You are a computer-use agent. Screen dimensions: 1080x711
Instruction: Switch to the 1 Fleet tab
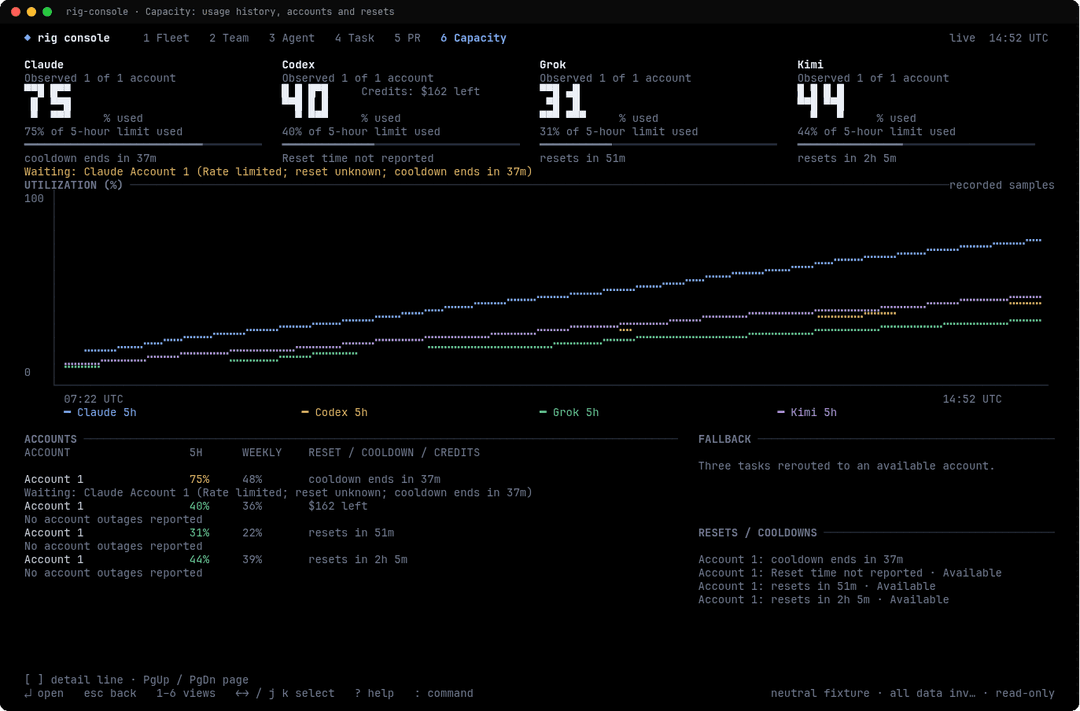click(166, 38)
